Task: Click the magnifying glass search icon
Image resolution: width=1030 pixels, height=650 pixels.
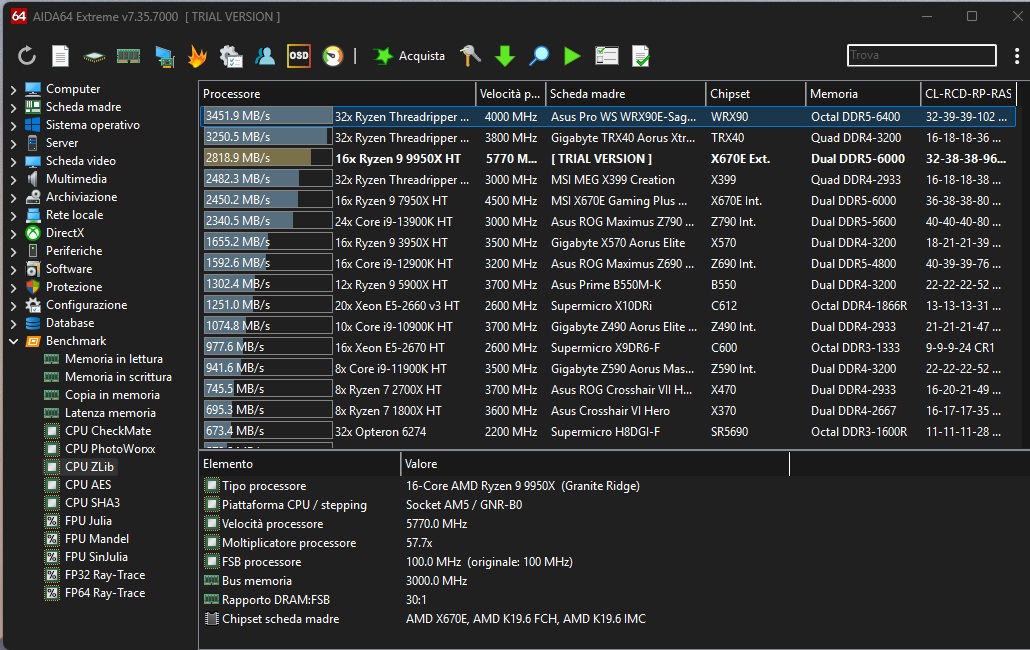Action: [x=539, y=56]
